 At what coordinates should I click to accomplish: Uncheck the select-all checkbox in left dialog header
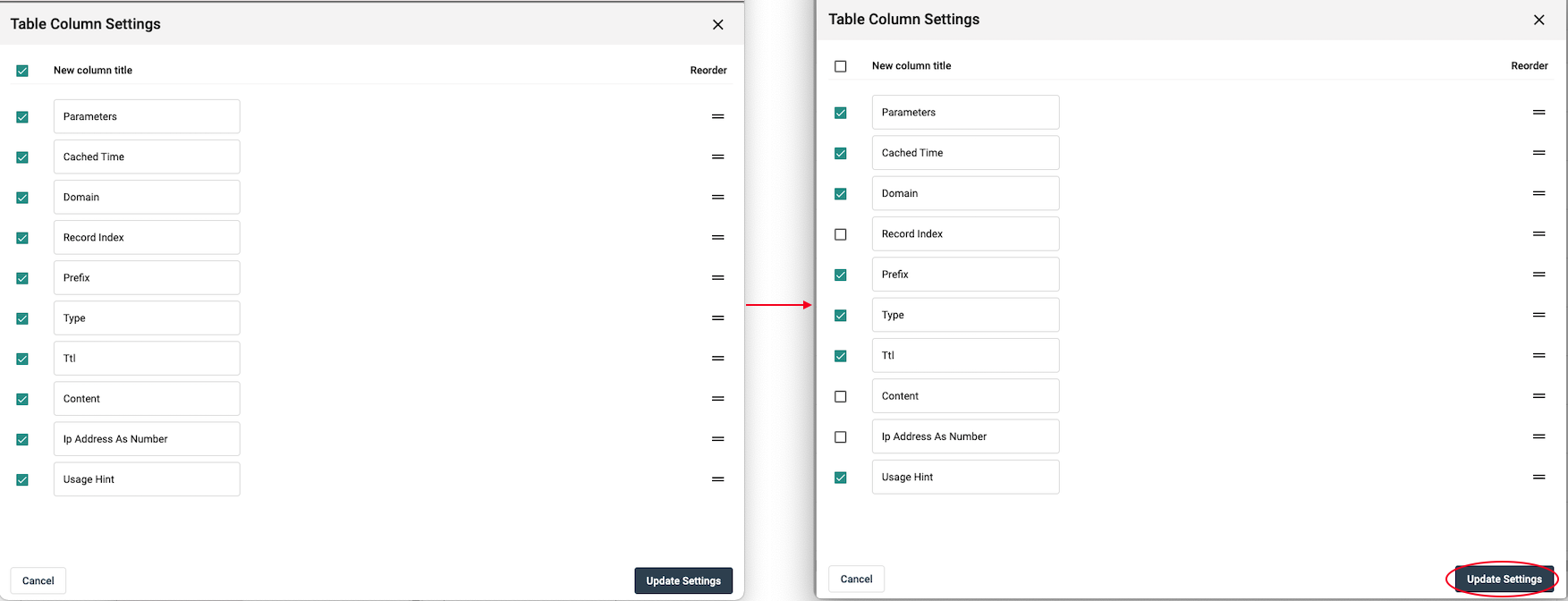point(22,71)
